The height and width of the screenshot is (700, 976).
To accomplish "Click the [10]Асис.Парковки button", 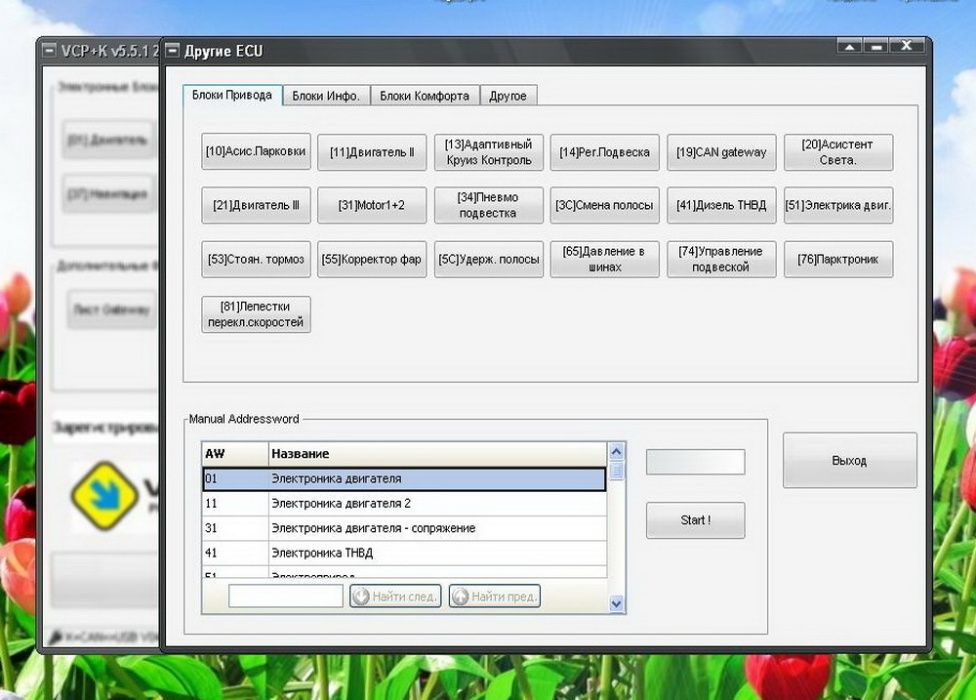I will click(256, 152).
